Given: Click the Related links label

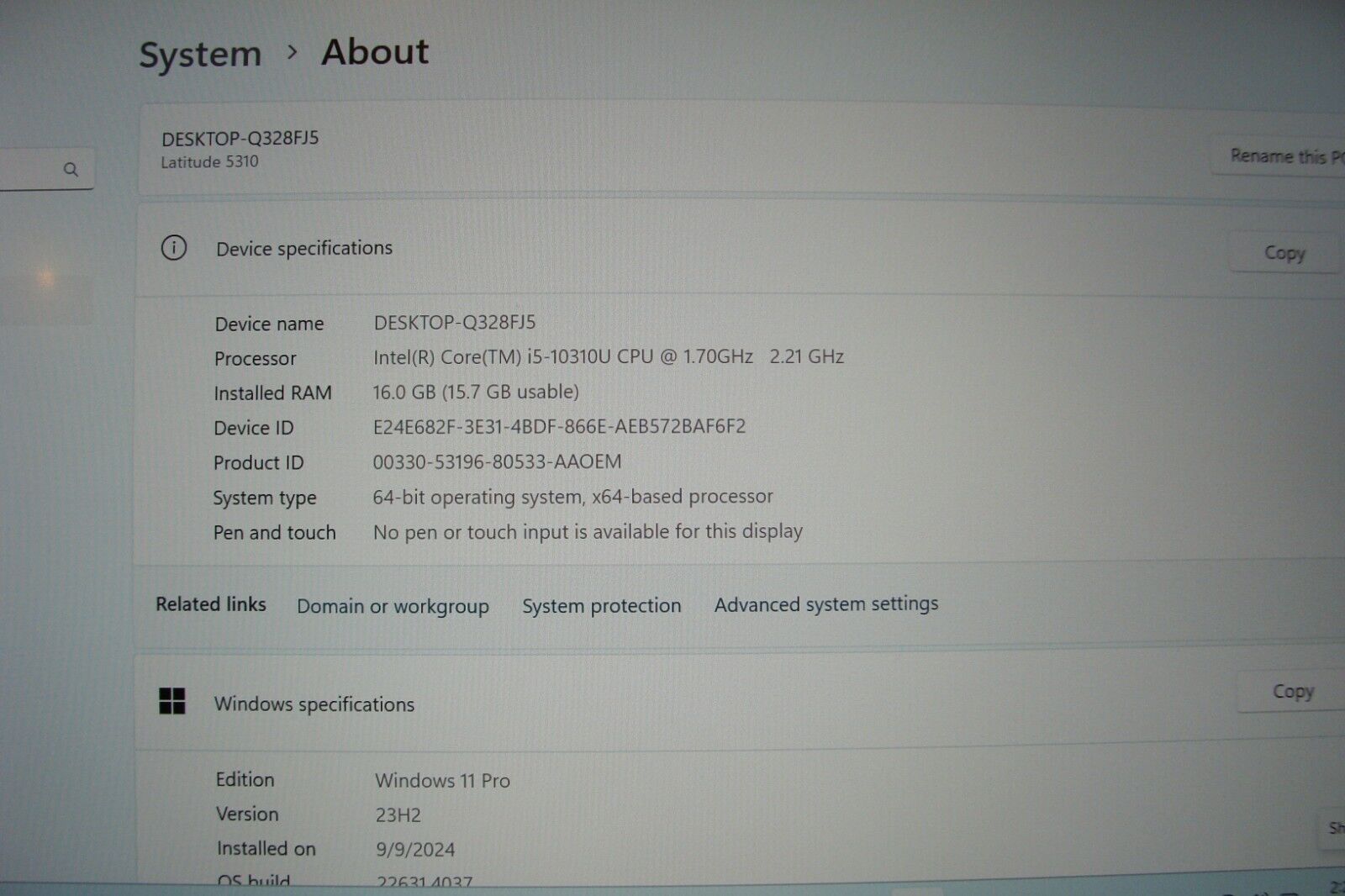Looking at the screenshot, I should 211,604.
